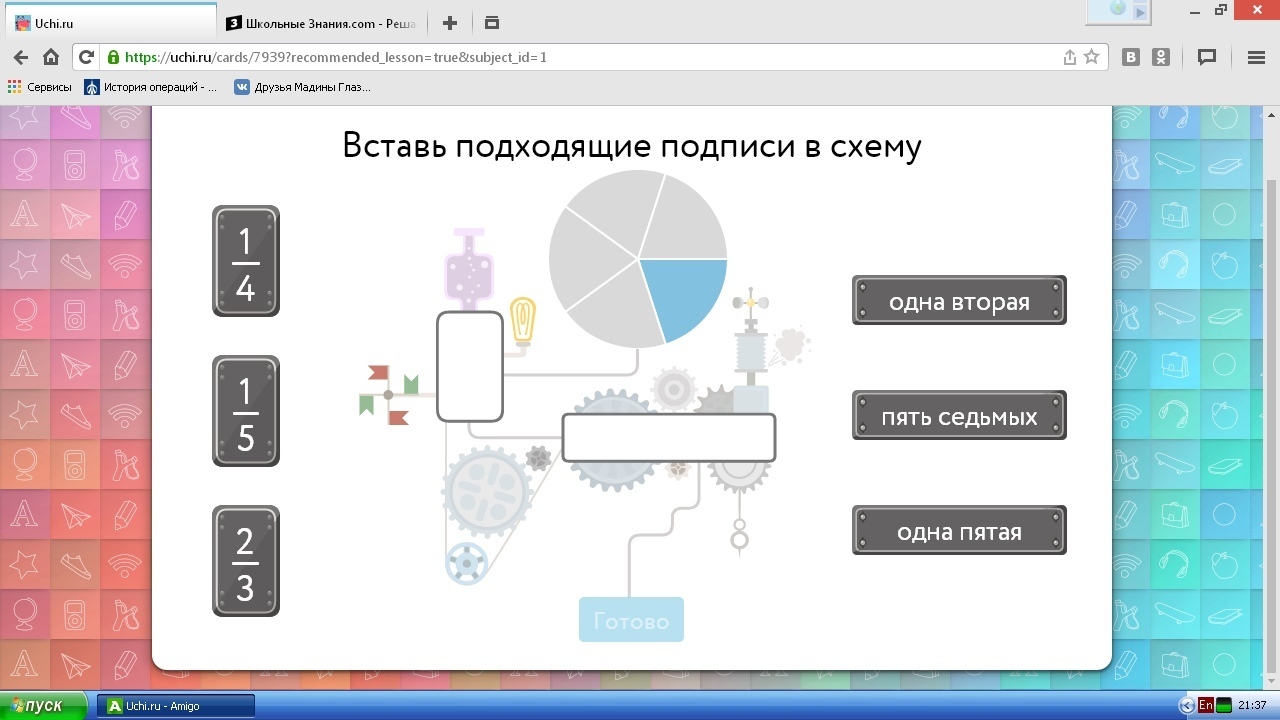This screenshot has width=1280, height=720.
Task: Click the browser back arrow
Action: coord(21,57)
